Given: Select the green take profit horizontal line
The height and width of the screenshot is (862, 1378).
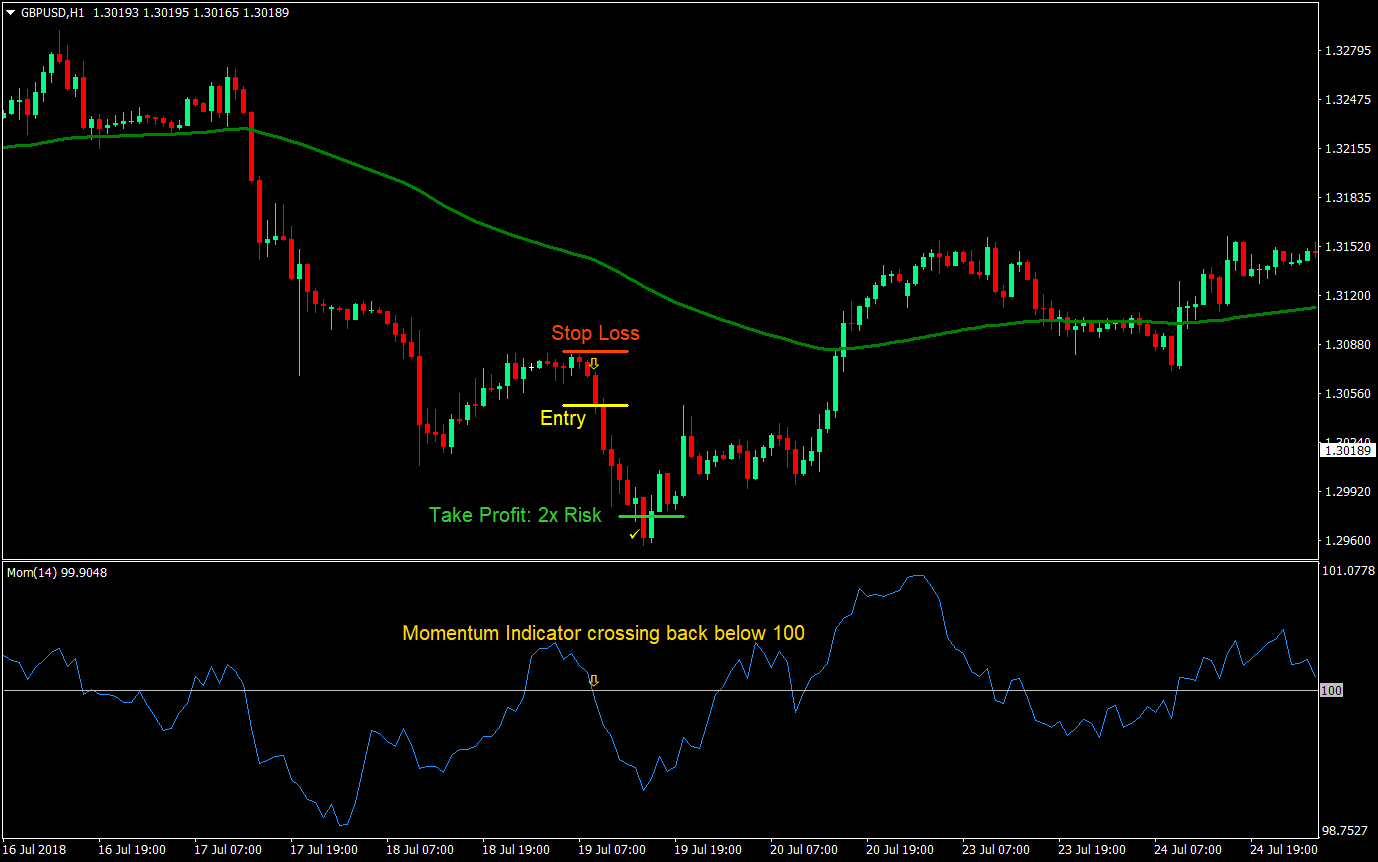Looking at the screenshot, I should (651, 516).
